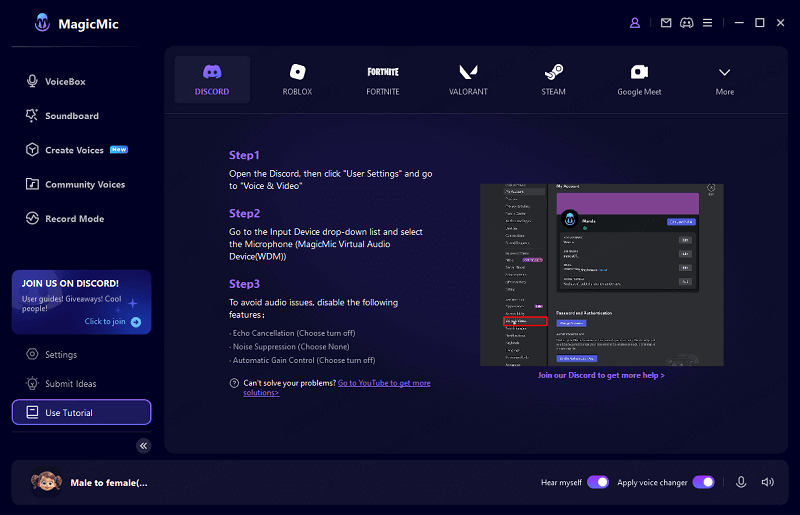Click the question mark help icon
The height and width of the screenshot is (515, 800).
pos(234,383)
